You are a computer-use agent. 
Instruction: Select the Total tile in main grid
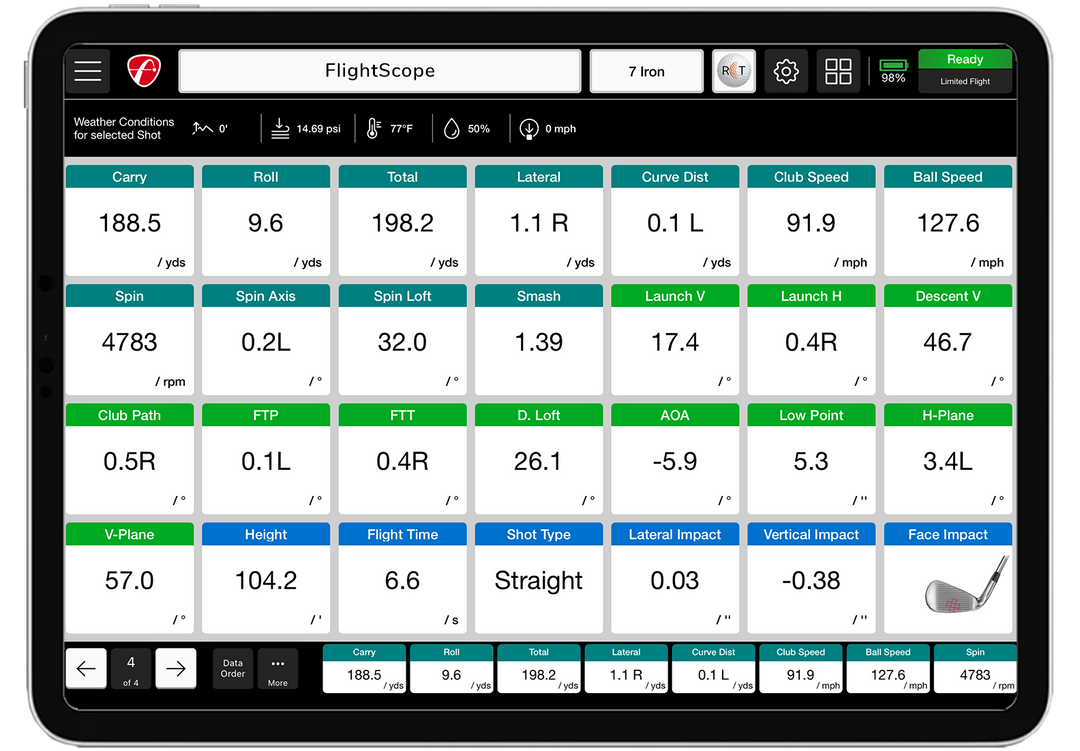(x=402, y=220)
